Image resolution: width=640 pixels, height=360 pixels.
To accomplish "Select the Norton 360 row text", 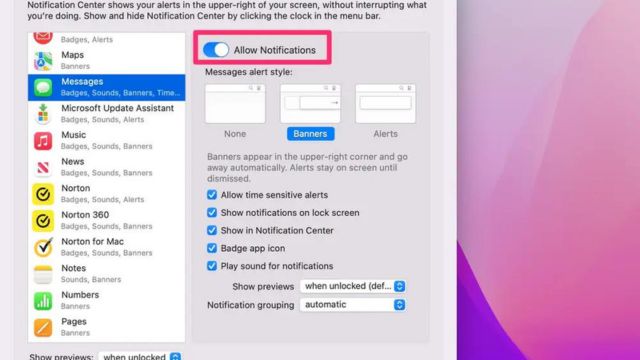I will tap(107, 220).
